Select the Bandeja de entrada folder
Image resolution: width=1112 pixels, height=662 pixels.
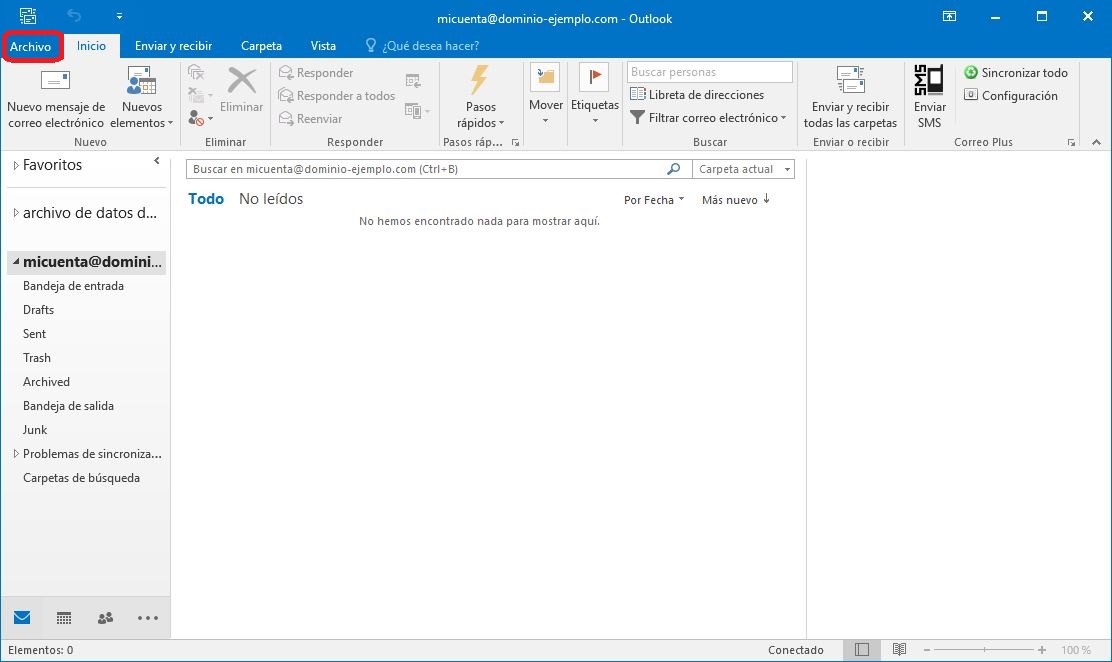click(x=73, y=286)
